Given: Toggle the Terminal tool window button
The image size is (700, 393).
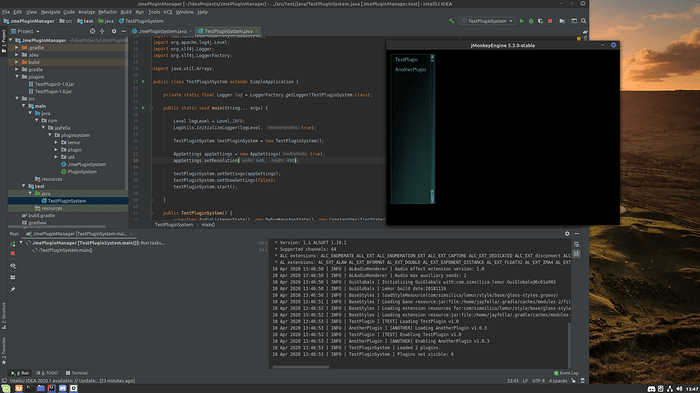Looking at the screenshot, I should click(x=77, y=373).
